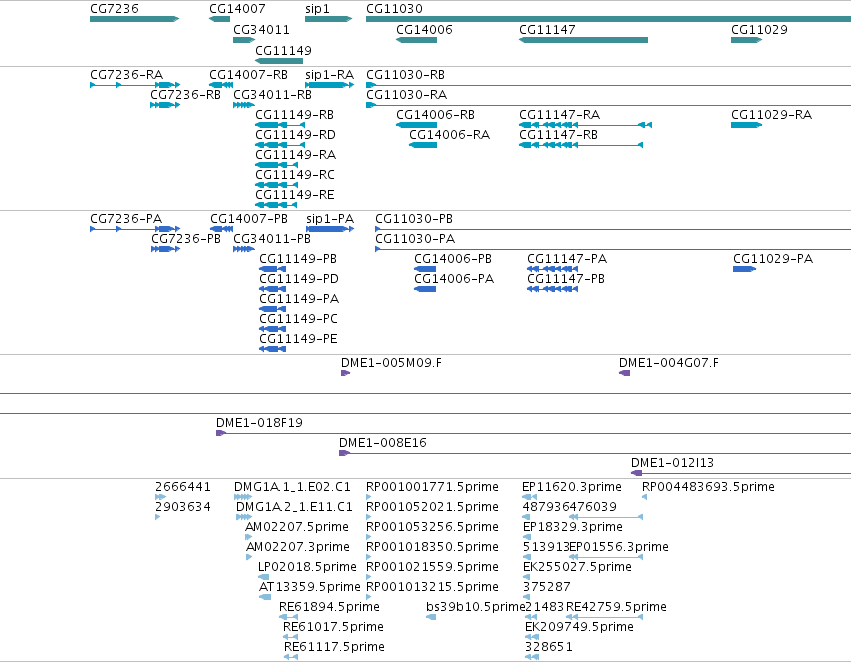Click the CG11030 gene label
Image resolution: width=851 pixels, height=662 pixels.
pyautogui.click(x=394, y=9)
